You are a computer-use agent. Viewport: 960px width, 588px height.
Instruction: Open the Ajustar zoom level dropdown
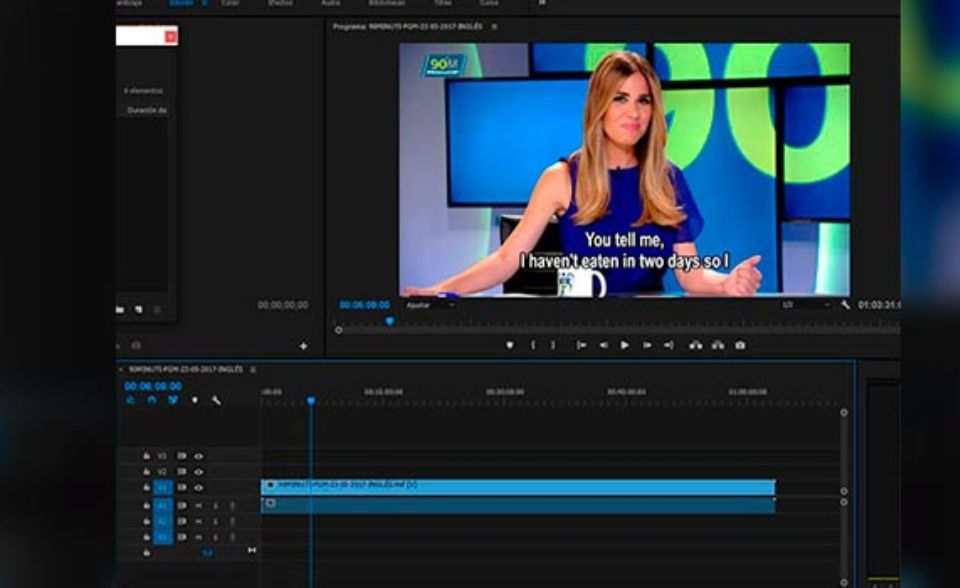(430, 304)
